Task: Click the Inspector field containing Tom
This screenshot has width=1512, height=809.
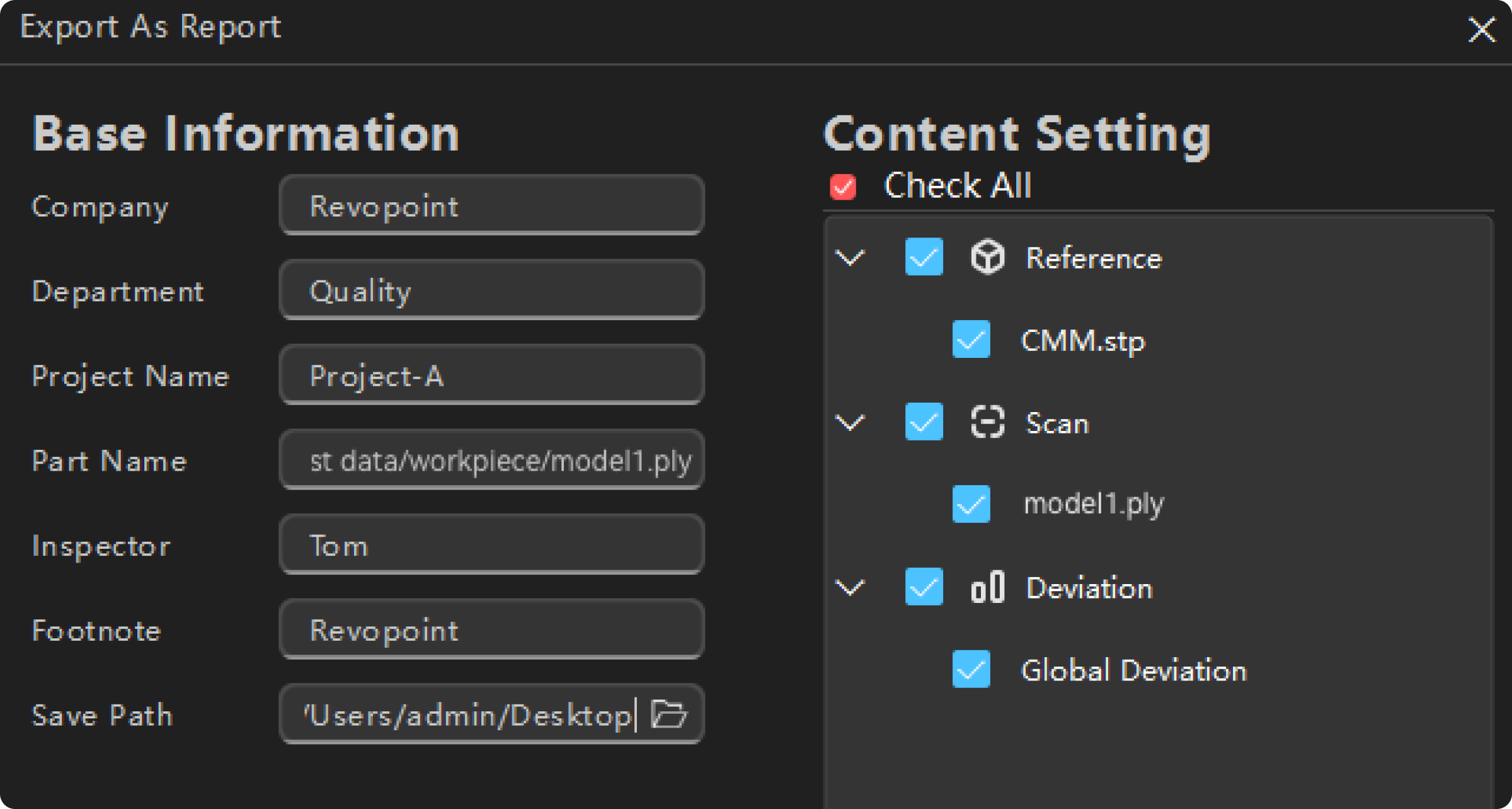Action: pos(491,545)
